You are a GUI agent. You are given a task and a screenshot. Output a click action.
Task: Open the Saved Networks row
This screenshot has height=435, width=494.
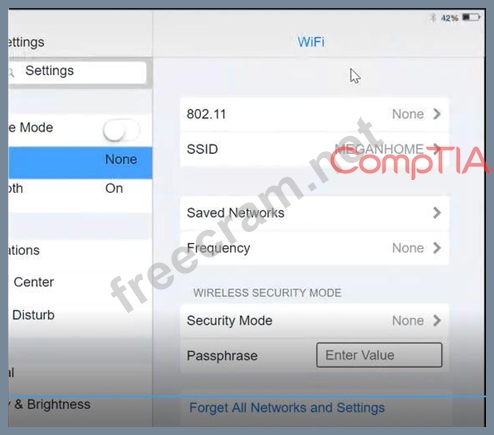coord(314,213)
